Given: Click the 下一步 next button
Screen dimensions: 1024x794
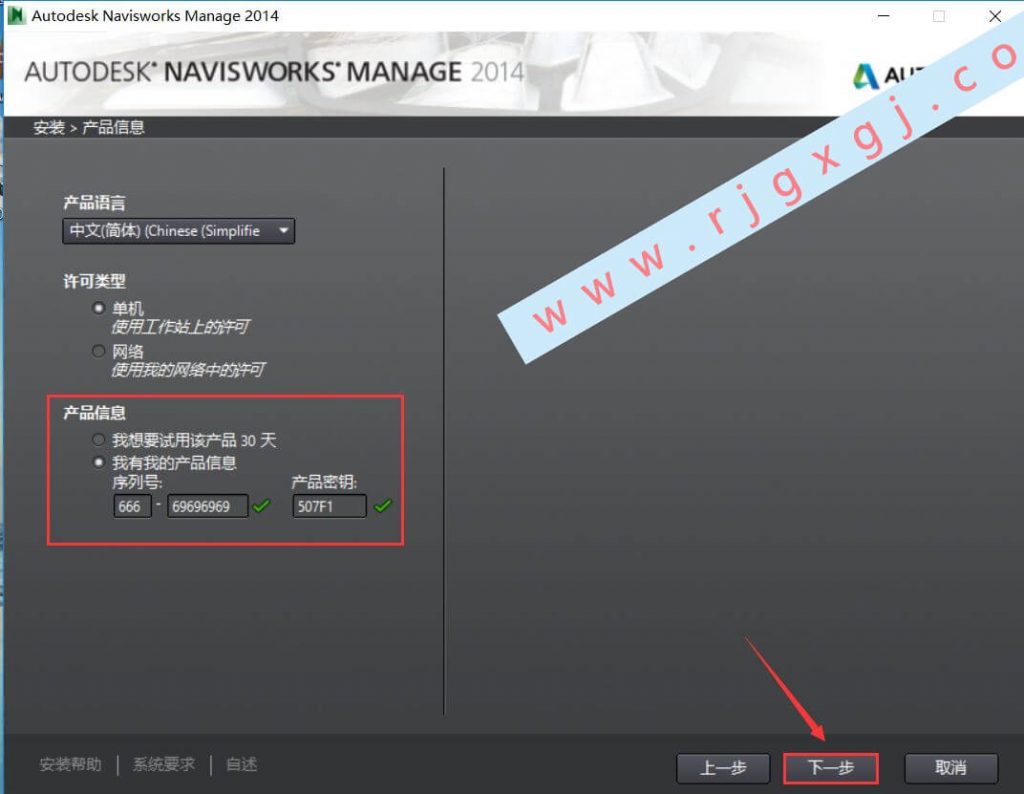Looking at the screenshot, I should point(831,768).
